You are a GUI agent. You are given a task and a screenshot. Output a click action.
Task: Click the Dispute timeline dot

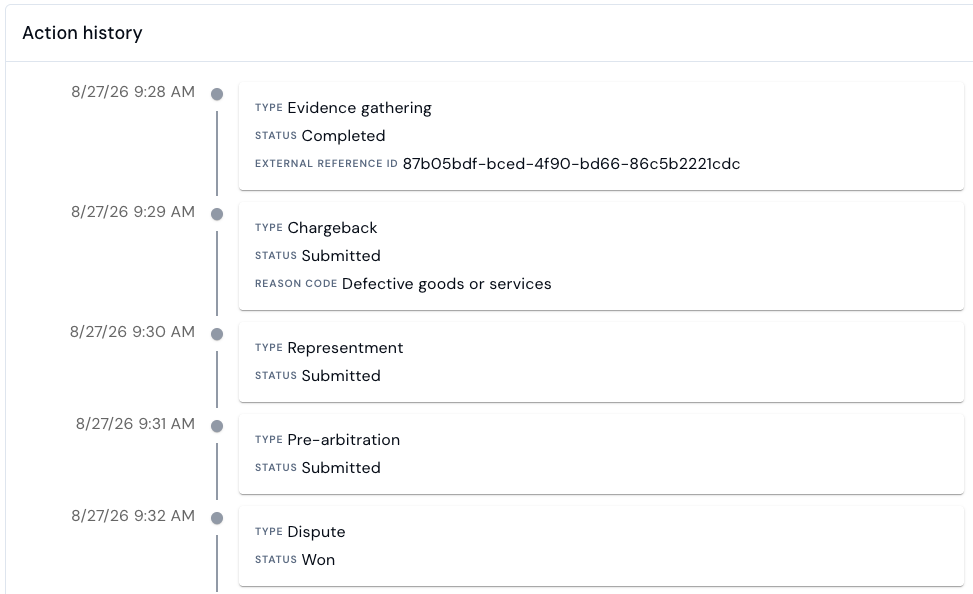coord(217,518)
